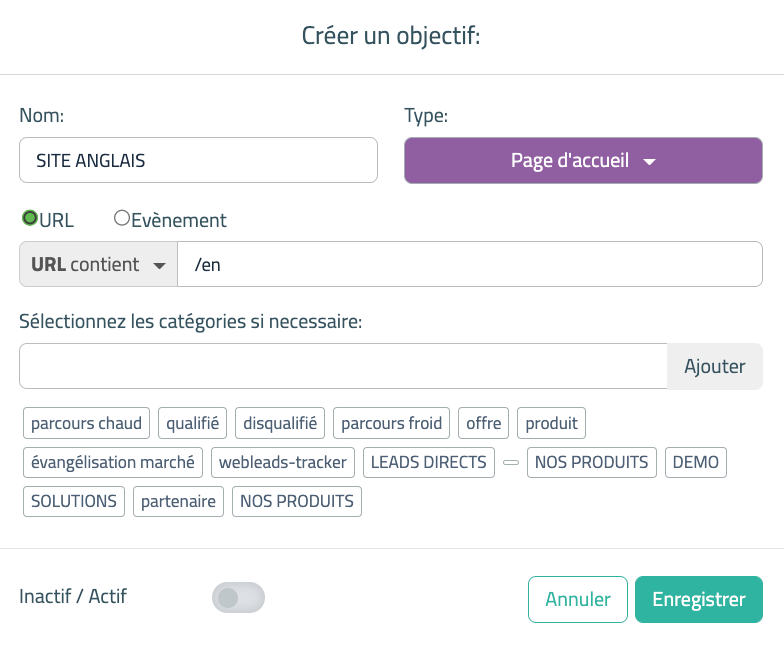The image size is (784, 648).
Task: Choose the LEADS DIRECTS category tag
Action: 428,462
